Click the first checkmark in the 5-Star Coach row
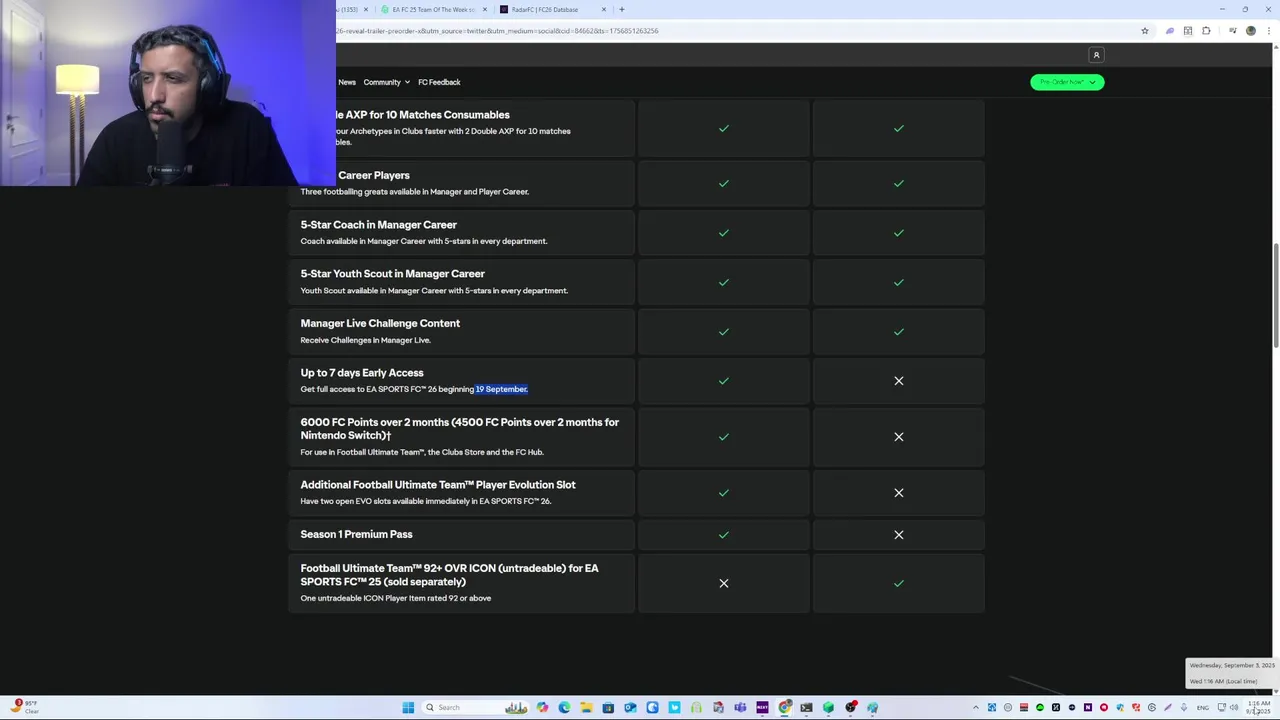Screen dimensions: 1280x720 [724, 233]
